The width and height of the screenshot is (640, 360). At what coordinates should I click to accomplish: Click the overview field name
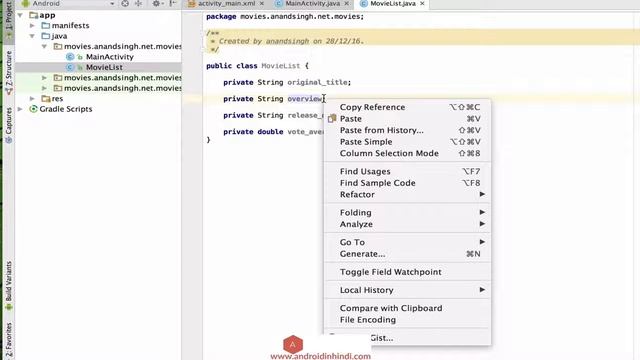(x=304, y=99)
